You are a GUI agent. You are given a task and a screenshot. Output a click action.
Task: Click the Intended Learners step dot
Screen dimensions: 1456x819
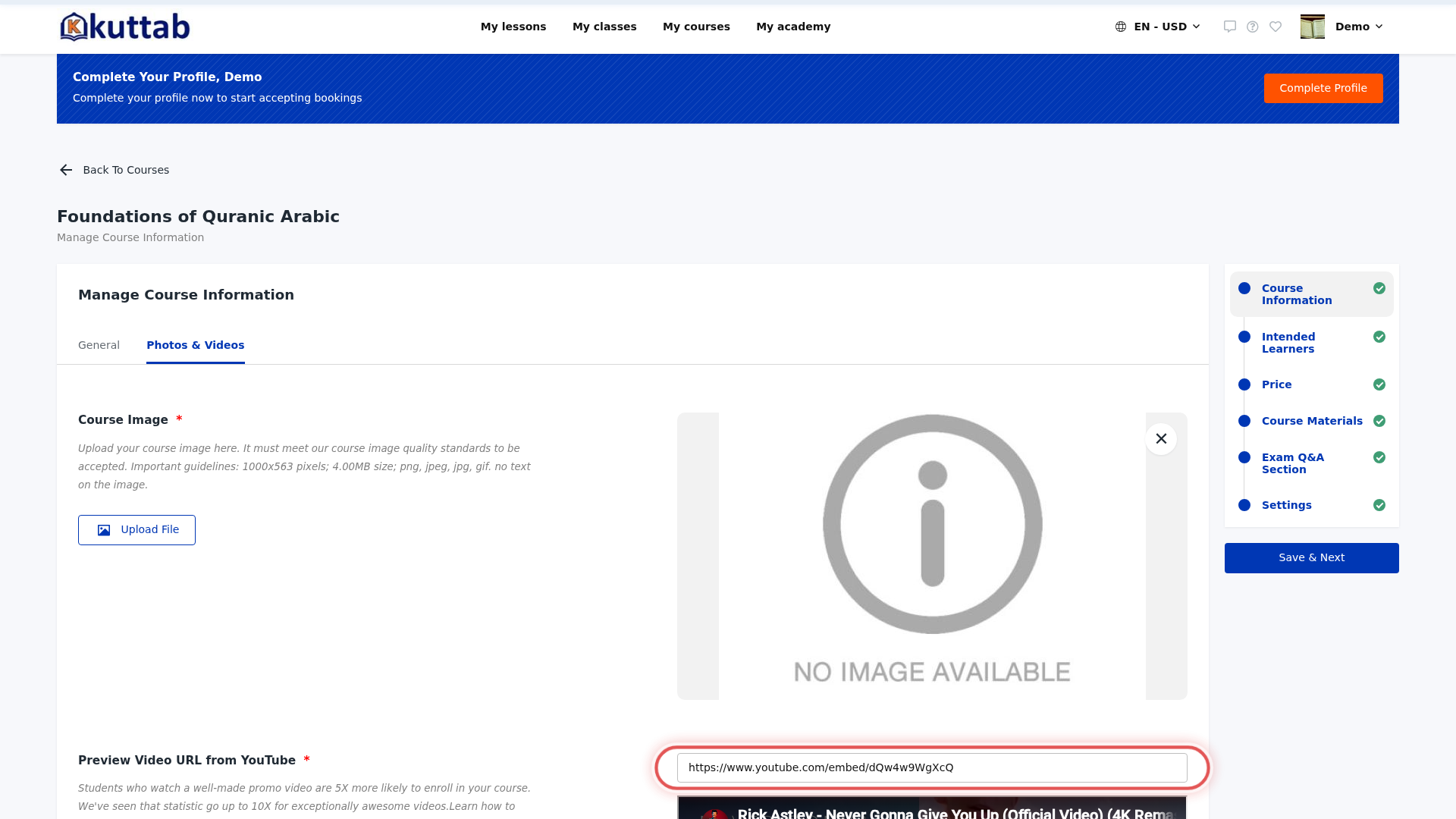pos(1244,337)
